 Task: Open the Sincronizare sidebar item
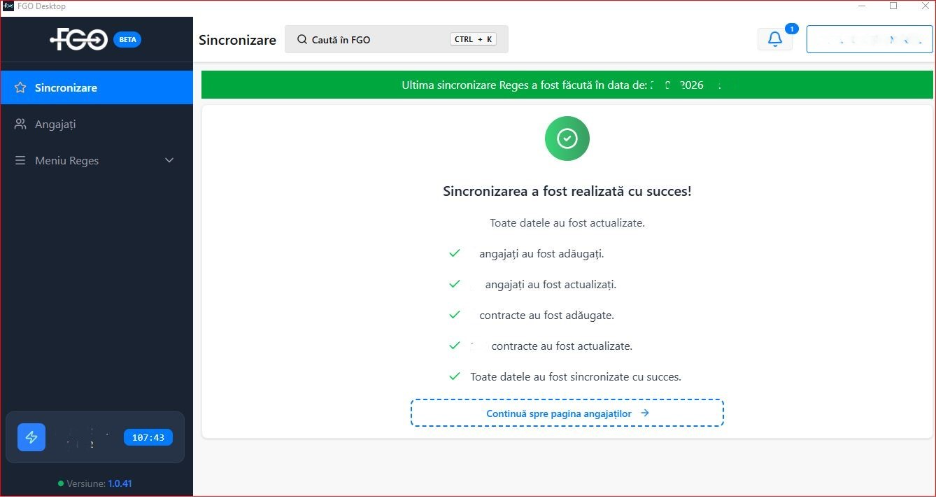click(x=97, y=88)
